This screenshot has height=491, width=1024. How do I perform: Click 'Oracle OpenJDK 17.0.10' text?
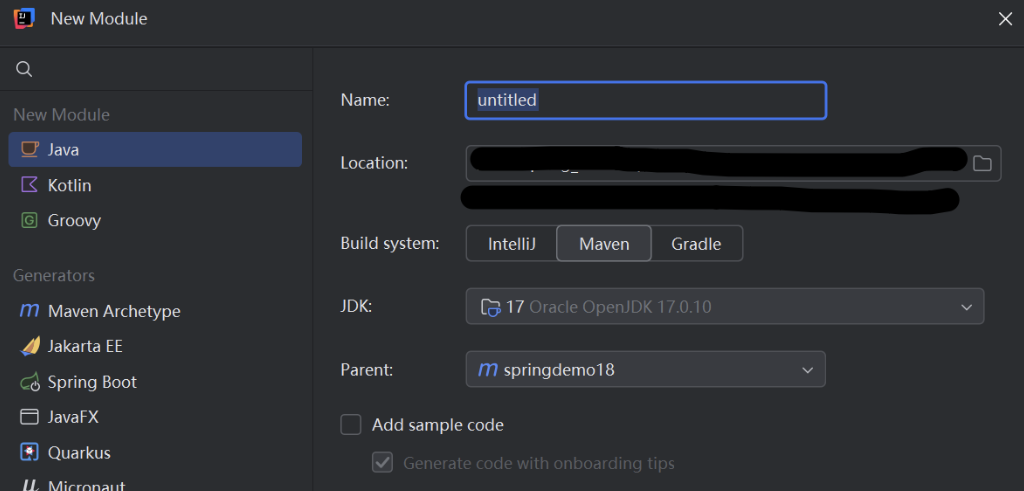point(620,306)
